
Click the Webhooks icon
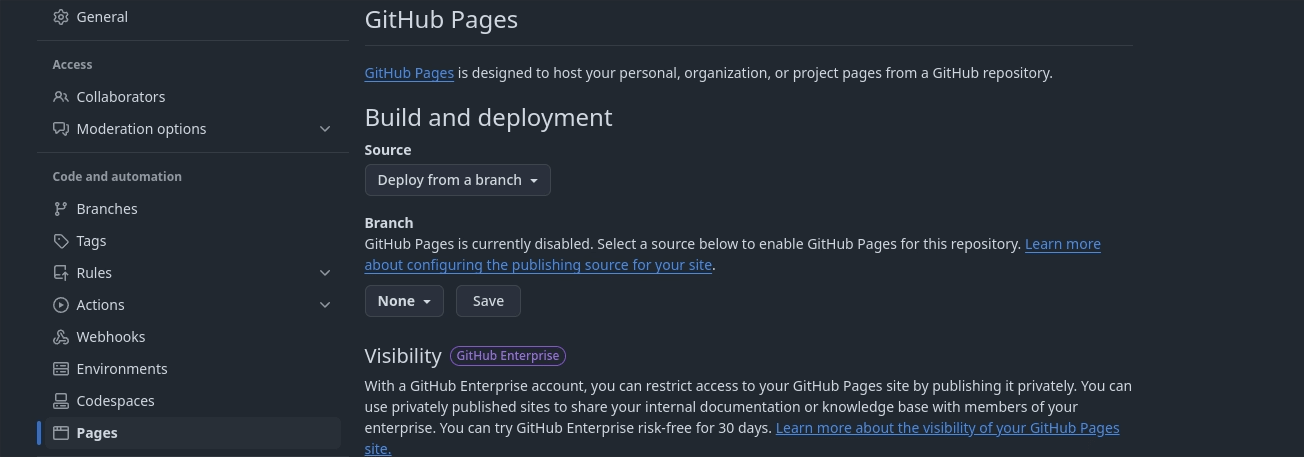click(x=61, y=337)
